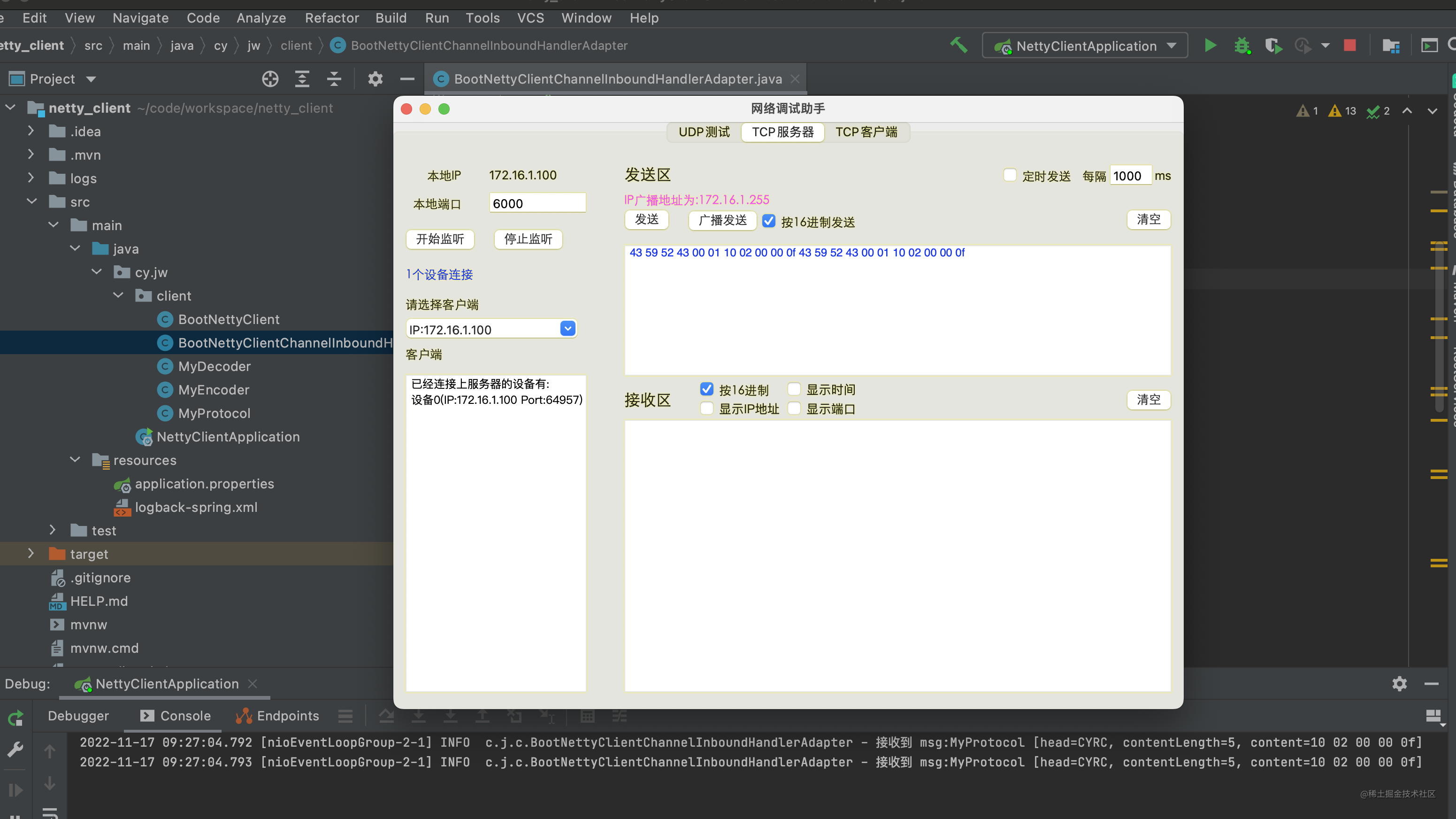Go to next highlighted error arrow
1456x819 pixels.
[1432, 111]
